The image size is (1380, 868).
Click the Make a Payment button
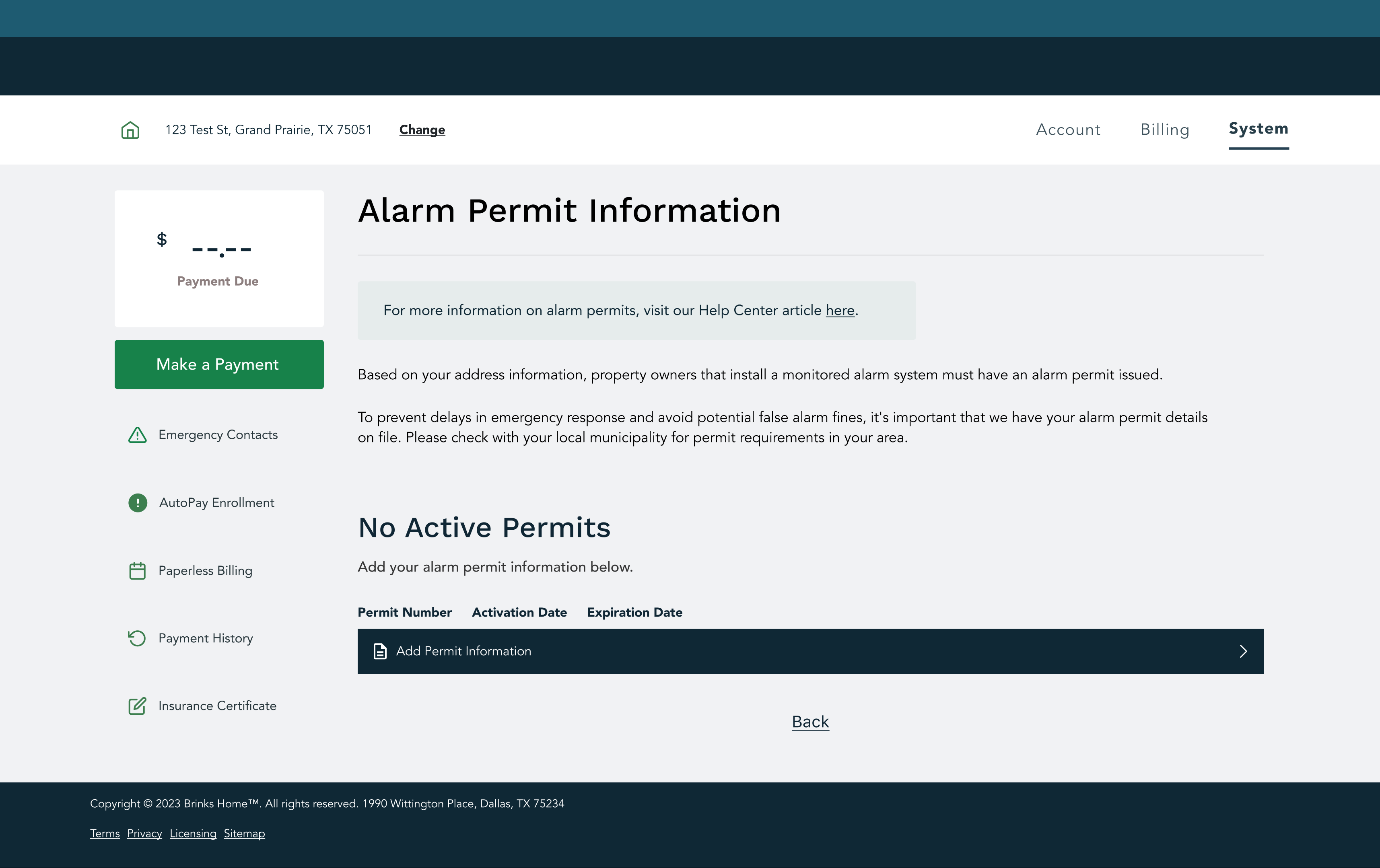218,363
